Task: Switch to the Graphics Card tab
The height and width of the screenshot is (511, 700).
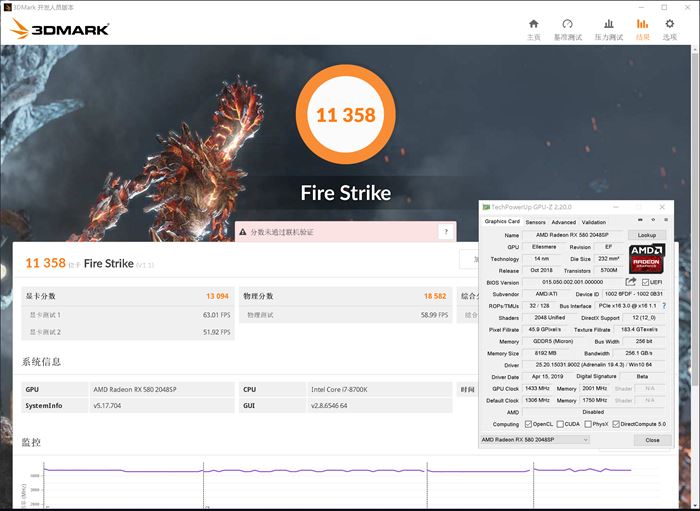Action: 502,221
